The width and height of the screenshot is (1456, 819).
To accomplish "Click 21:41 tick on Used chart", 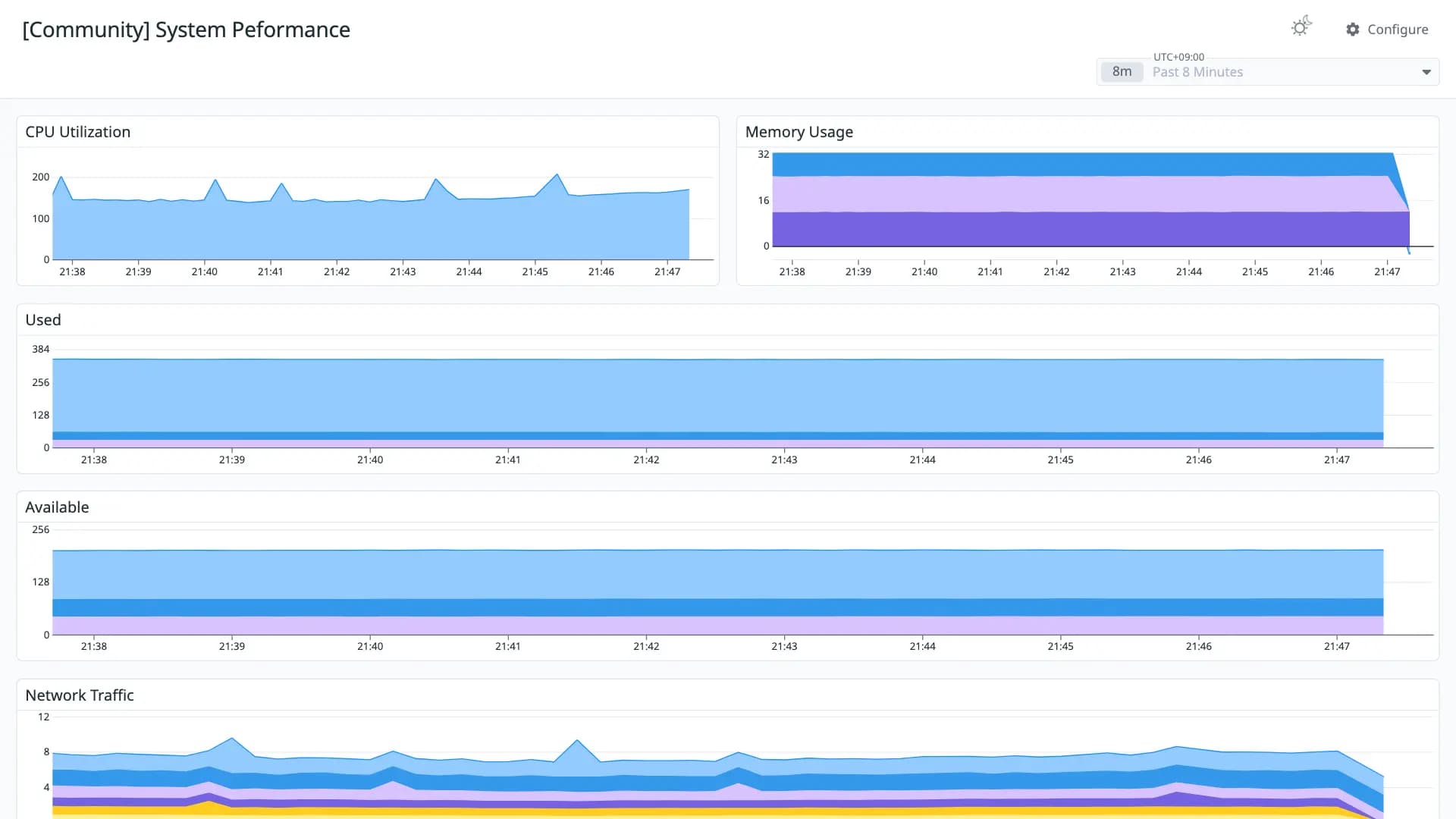I will (x=508, y=460).
